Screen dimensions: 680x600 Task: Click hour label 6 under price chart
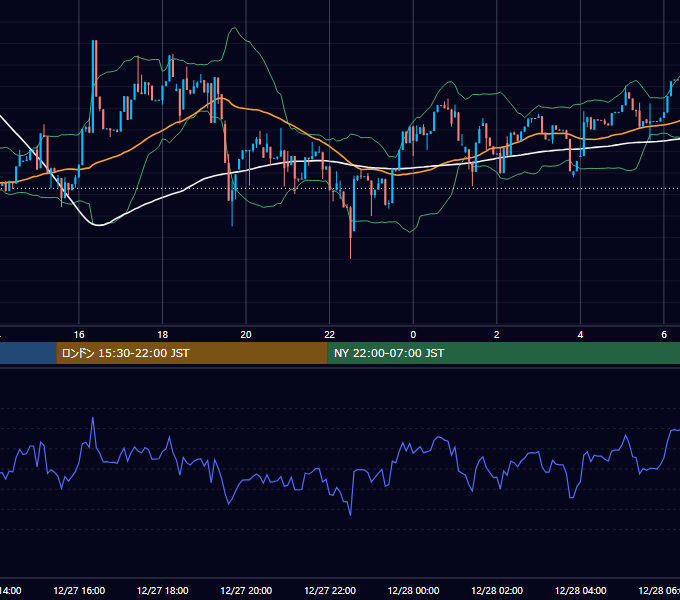point(664,335)
